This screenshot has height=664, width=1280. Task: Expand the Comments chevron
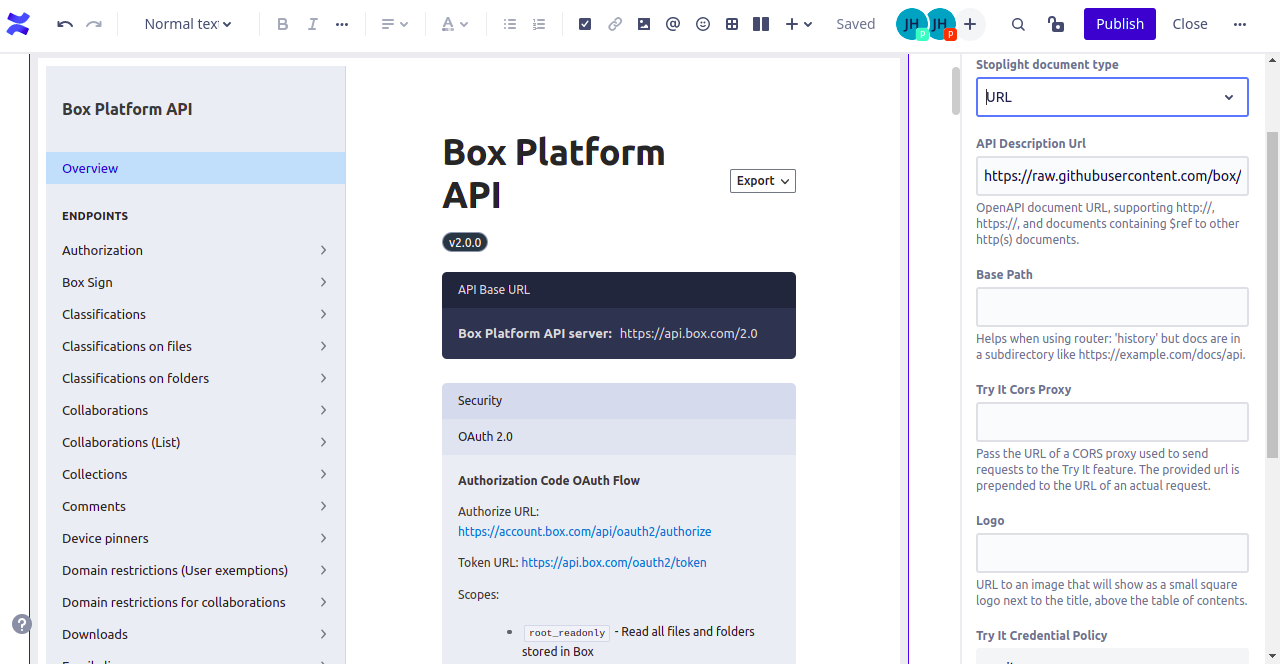323,506
